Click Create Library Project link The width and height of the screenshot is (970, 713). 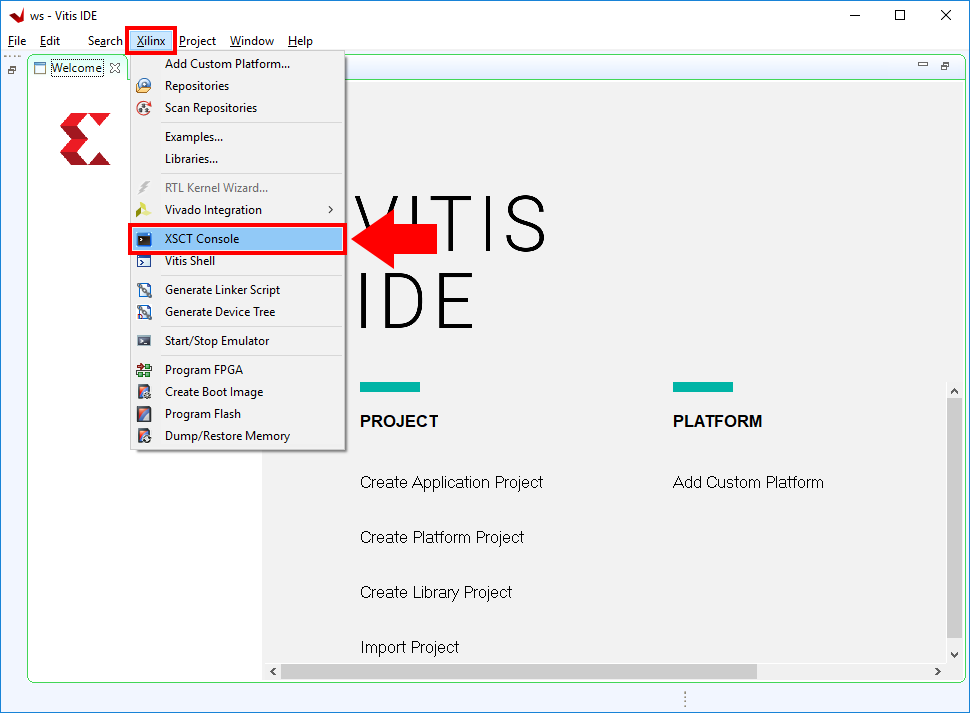tap(436, 592)
